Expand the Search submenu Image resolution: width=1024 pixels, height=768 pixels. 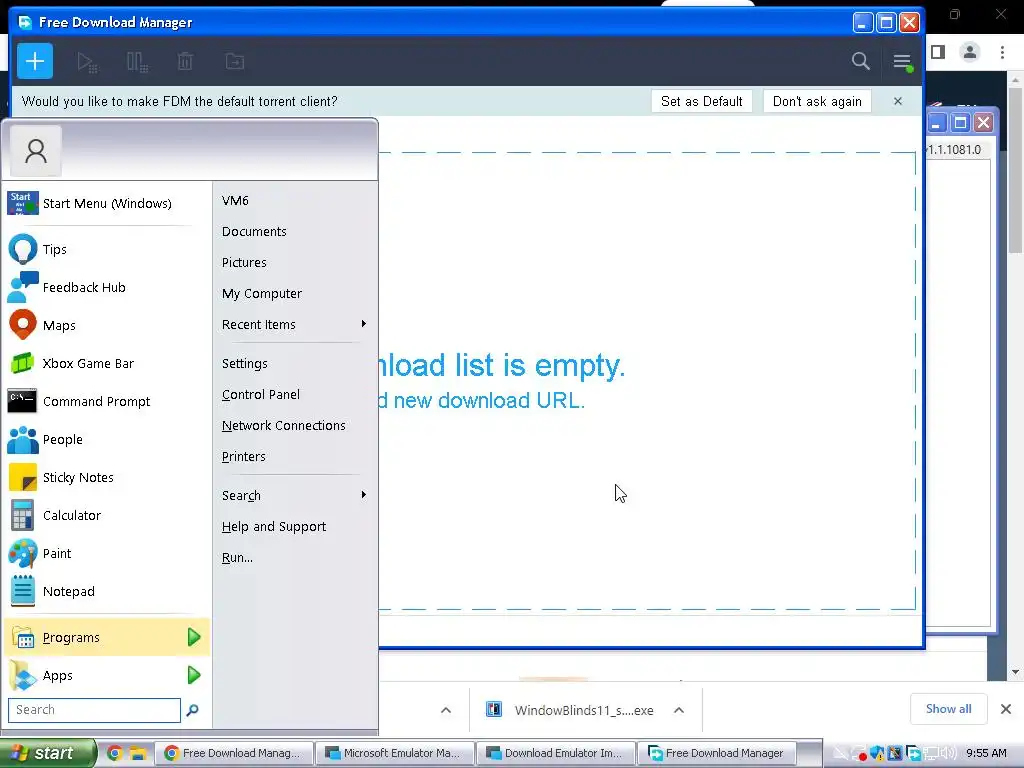[294, 496]
